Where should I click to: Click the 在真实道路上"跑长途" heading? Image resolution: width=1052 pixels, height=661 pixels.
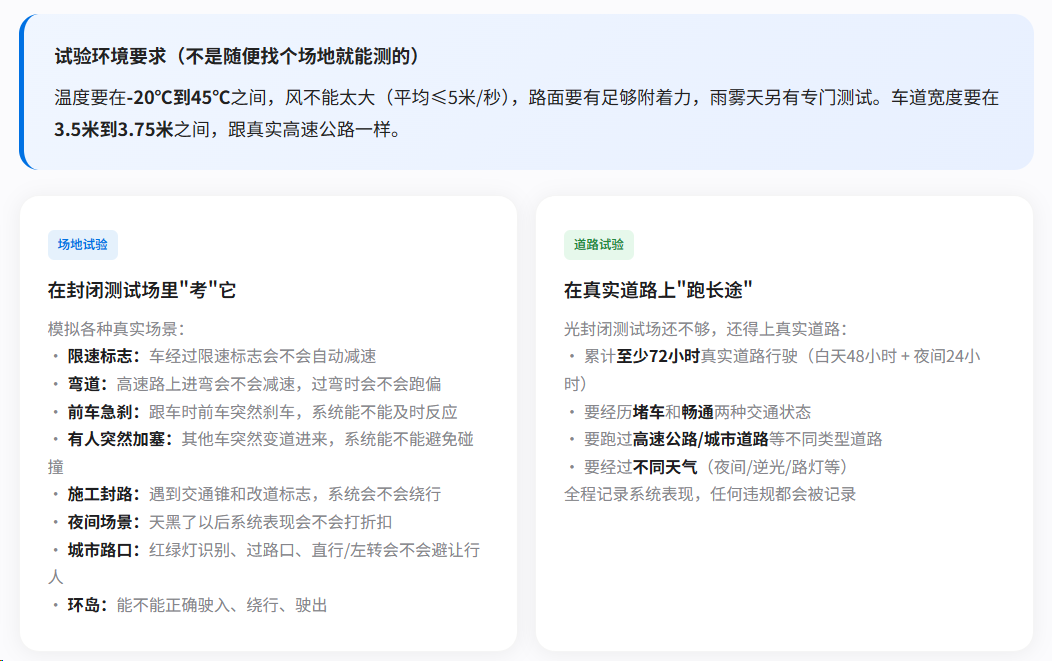[x=658, y=291]
